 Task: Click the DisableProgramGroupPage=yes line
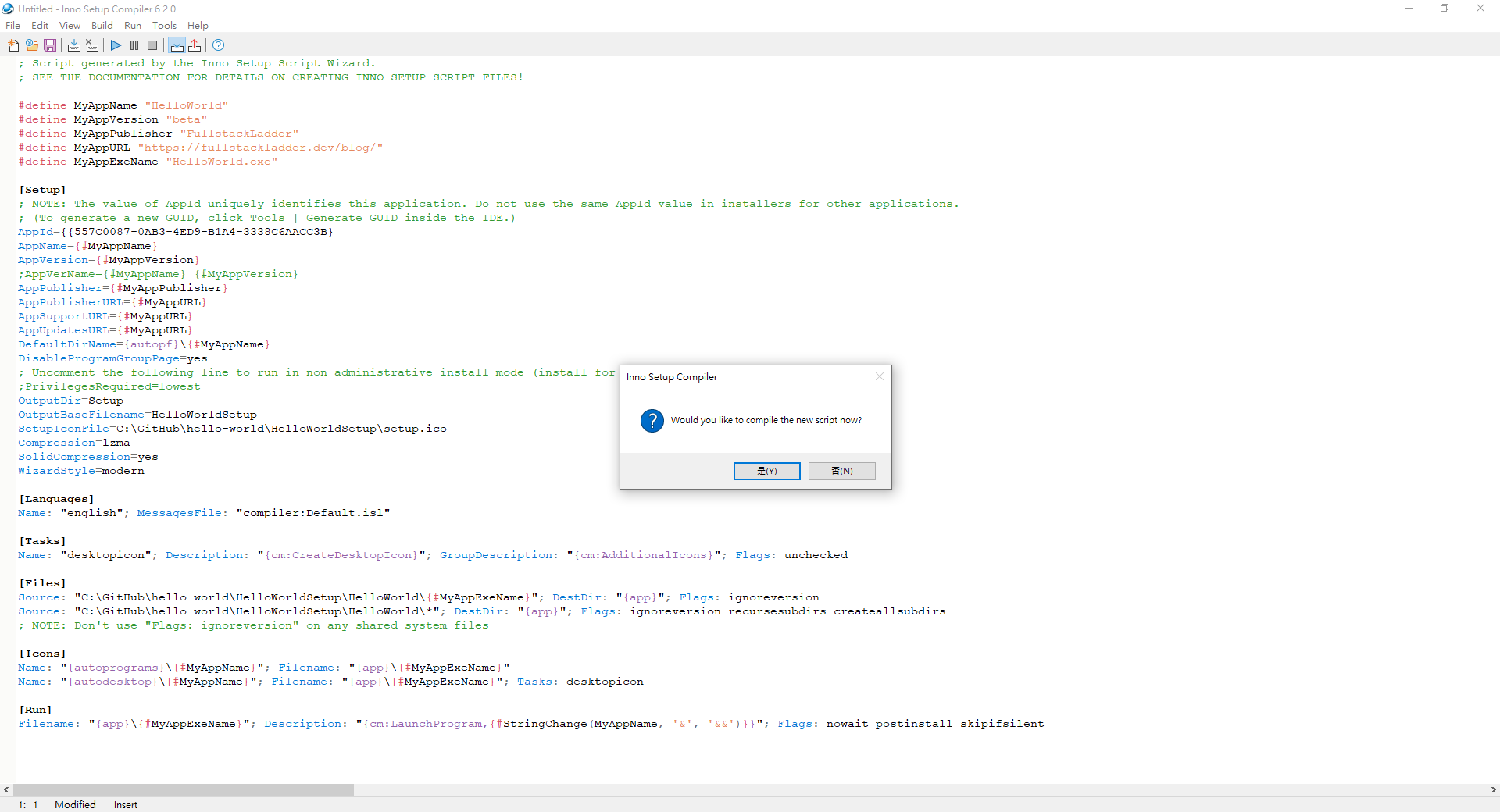point(112,358)
